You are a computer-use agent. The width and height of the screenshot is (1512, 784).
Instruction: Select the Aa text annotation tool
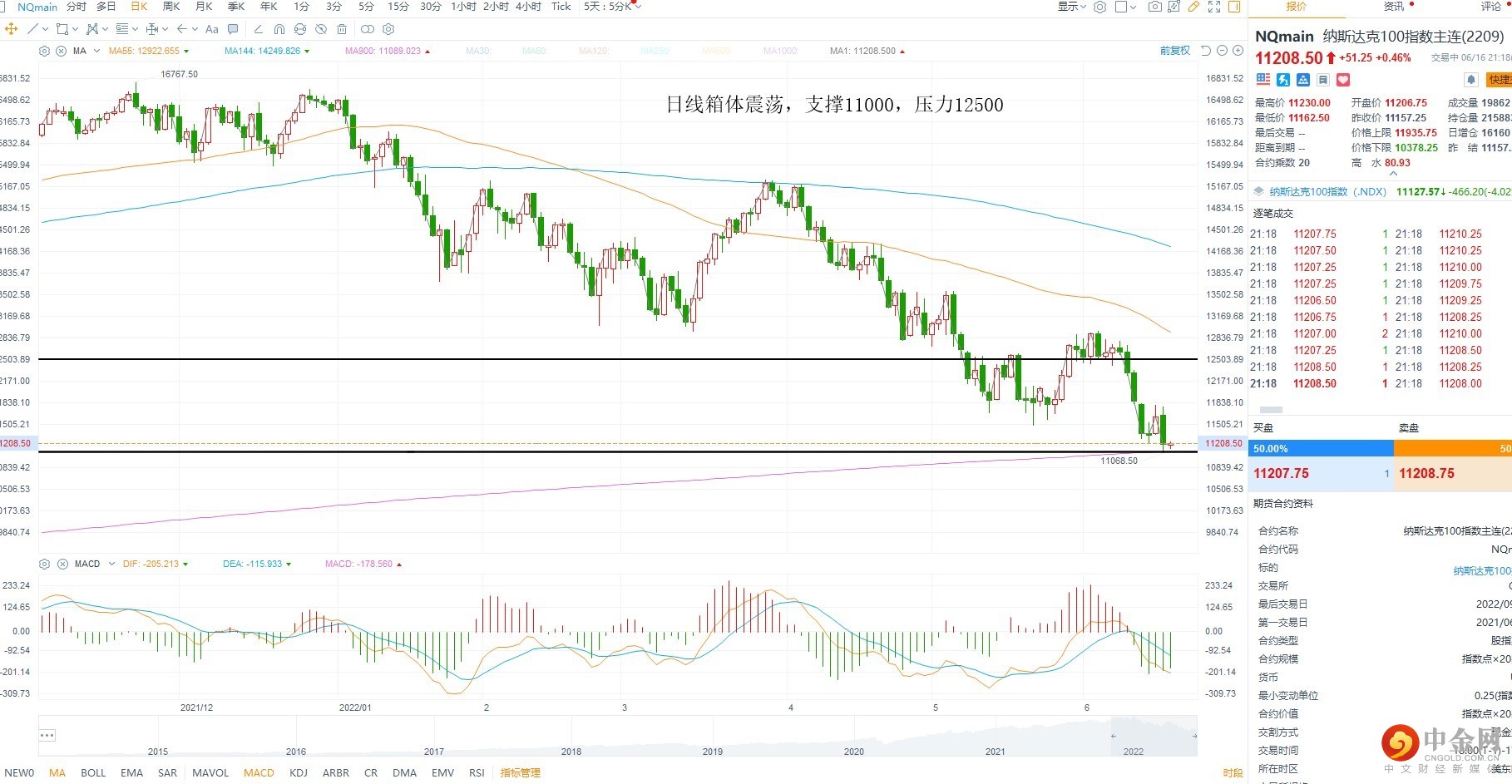tap(211, 29)
